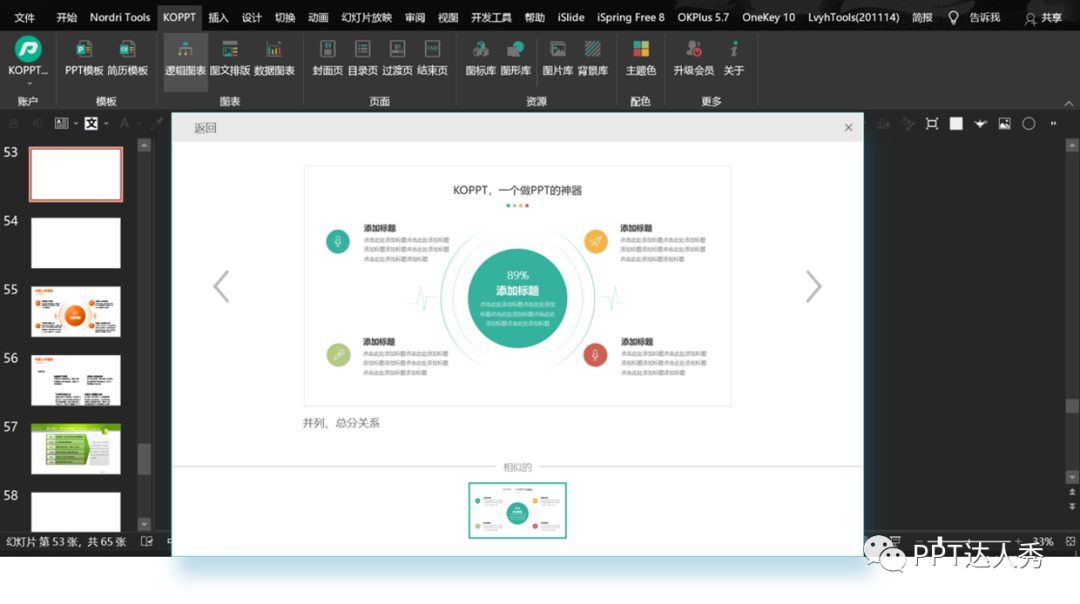Go to next template with right arrow
Image resolution: width=1080 pixels, height=604 pixels.
tap(813, 287)
